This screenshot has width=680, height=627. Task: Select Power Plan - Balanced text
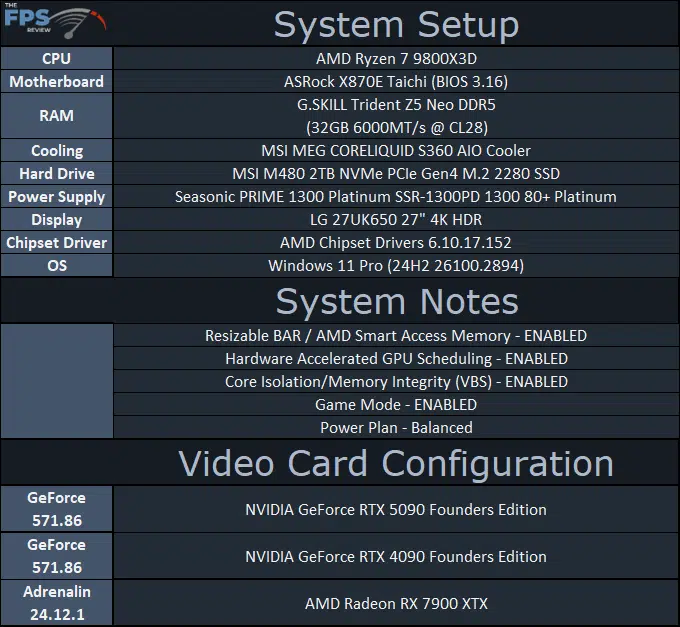click(396, 428)
